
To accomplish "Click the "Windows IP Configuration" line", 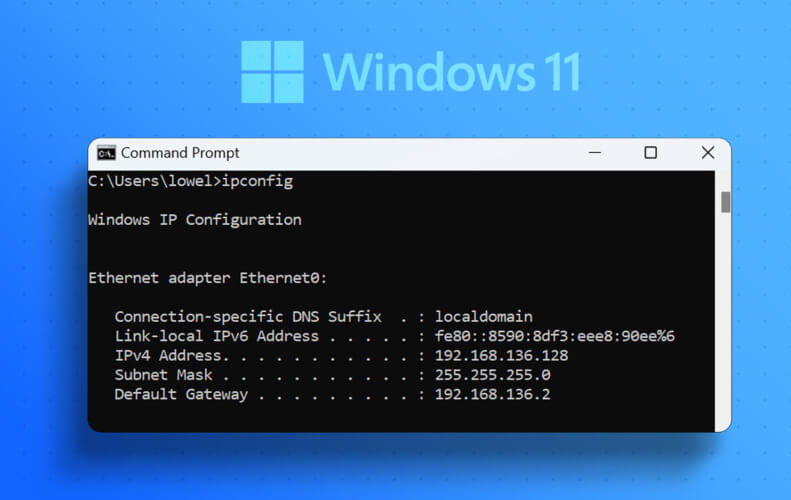I will (x=195, y=220).
